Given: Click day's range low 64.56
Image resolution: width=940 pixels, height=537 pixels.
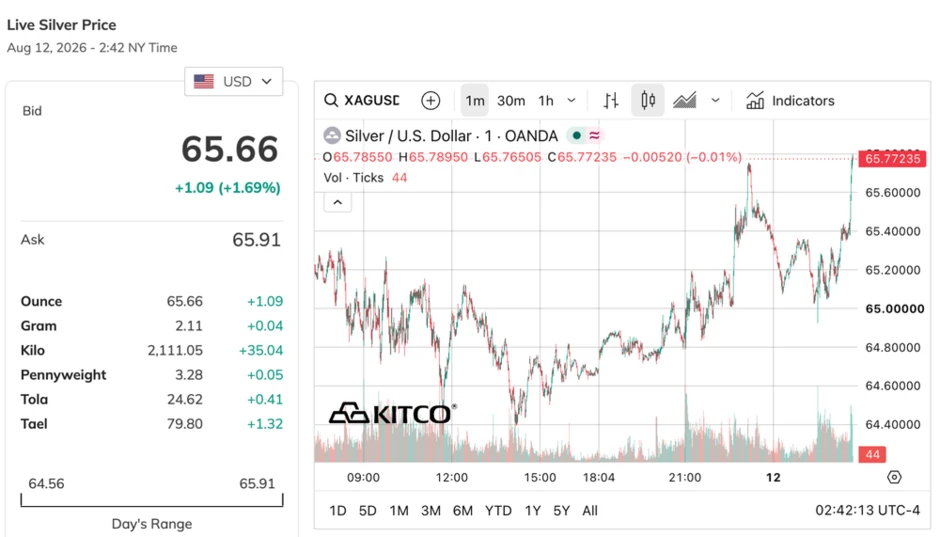Looking at the screenshot, I should (46, 484).
